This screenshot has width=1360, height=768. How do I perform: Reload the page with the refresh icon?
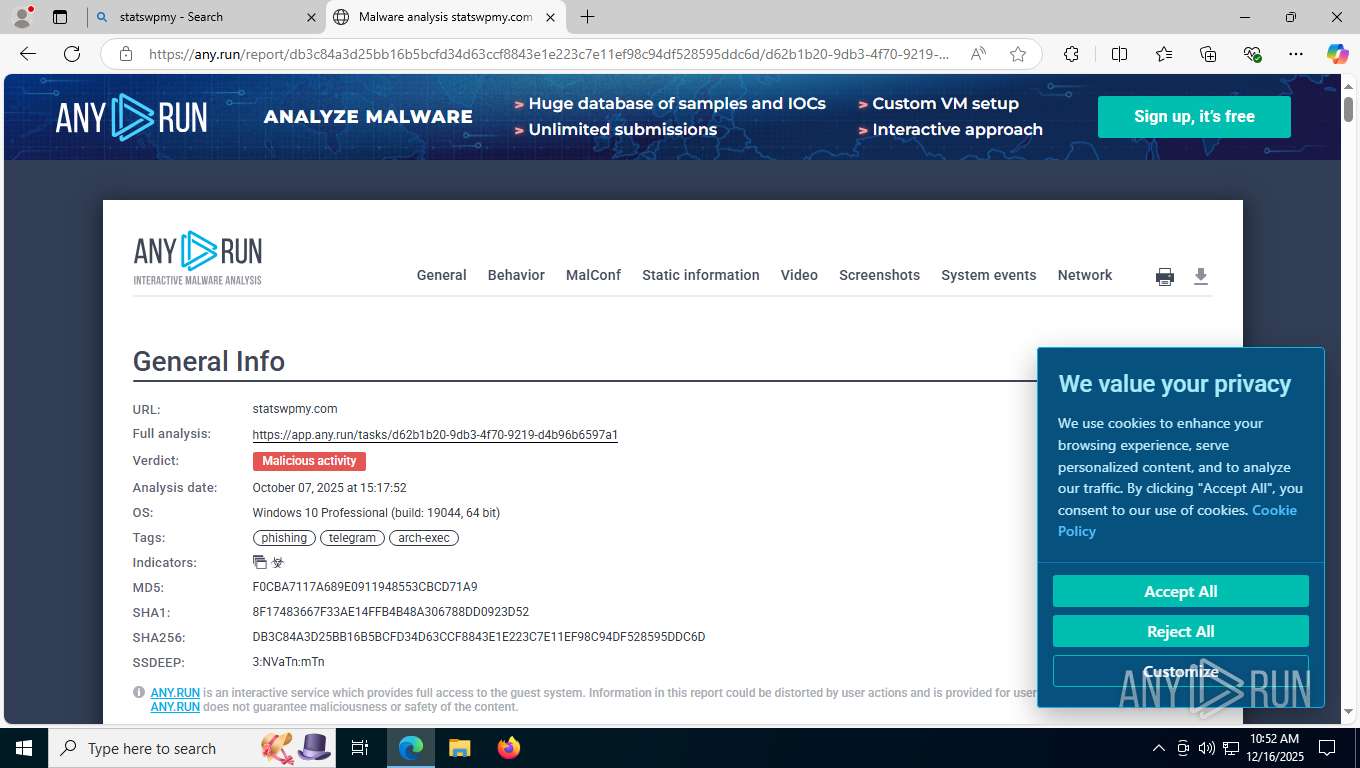click(72, 54)
